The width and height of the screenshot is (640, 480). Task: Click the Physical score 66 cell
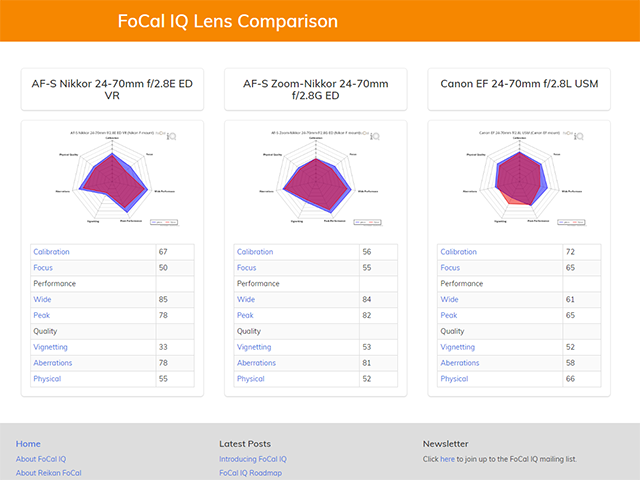(582, 379)
